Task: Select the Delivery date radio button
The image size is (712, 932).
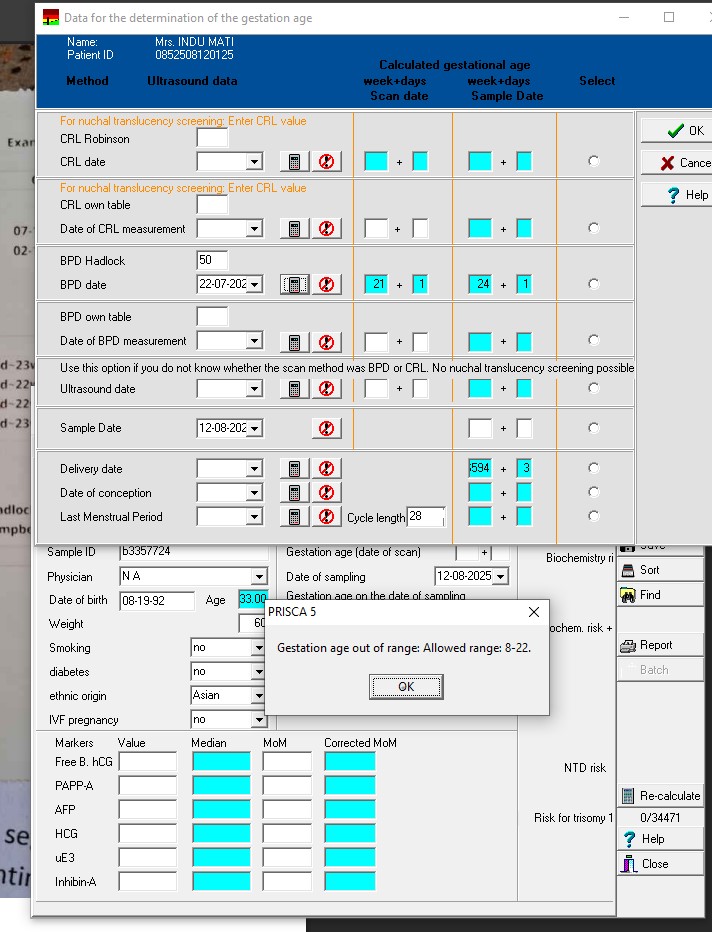Action: click(594, 468)
